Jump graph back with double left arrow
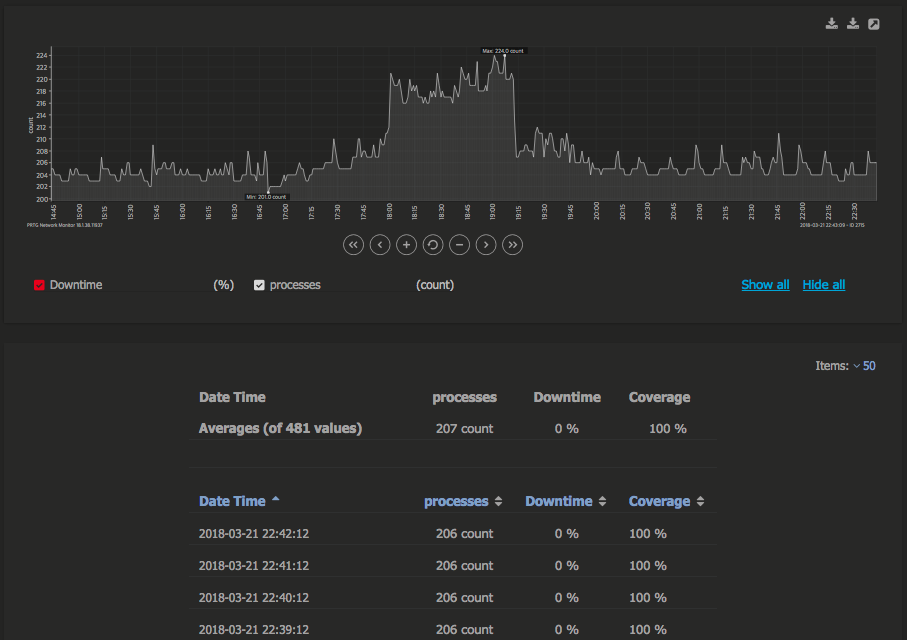This screenshot has height=640, width=907. [x=353, y=244]
